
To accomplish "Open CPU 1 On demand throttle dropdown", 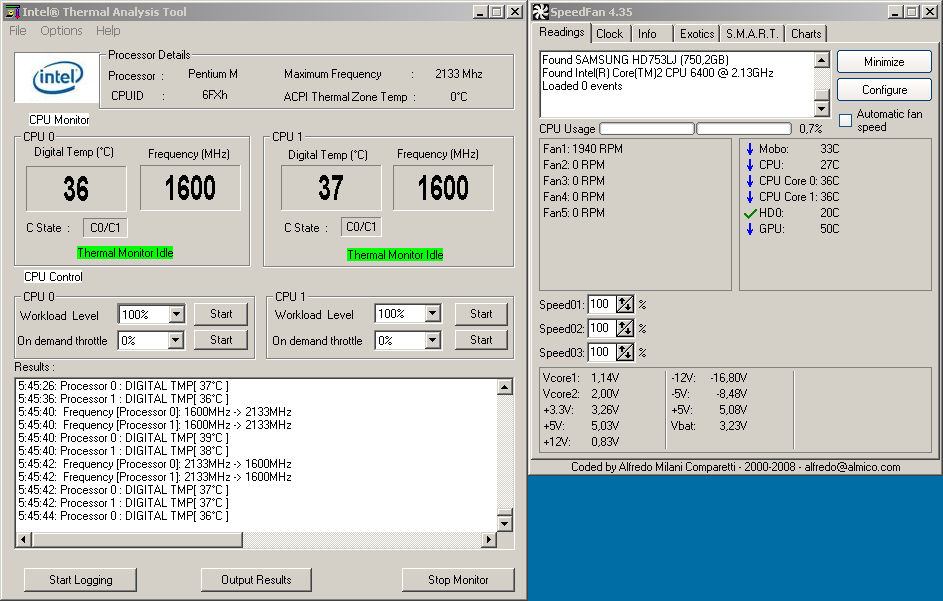I will click(432, 341).
